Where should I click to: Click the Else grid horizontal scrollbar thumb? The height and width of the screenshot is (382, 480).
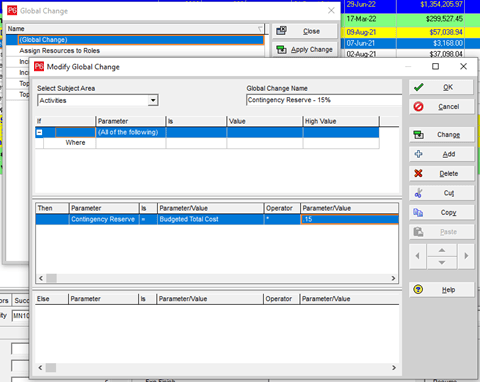tap(51, 368)
